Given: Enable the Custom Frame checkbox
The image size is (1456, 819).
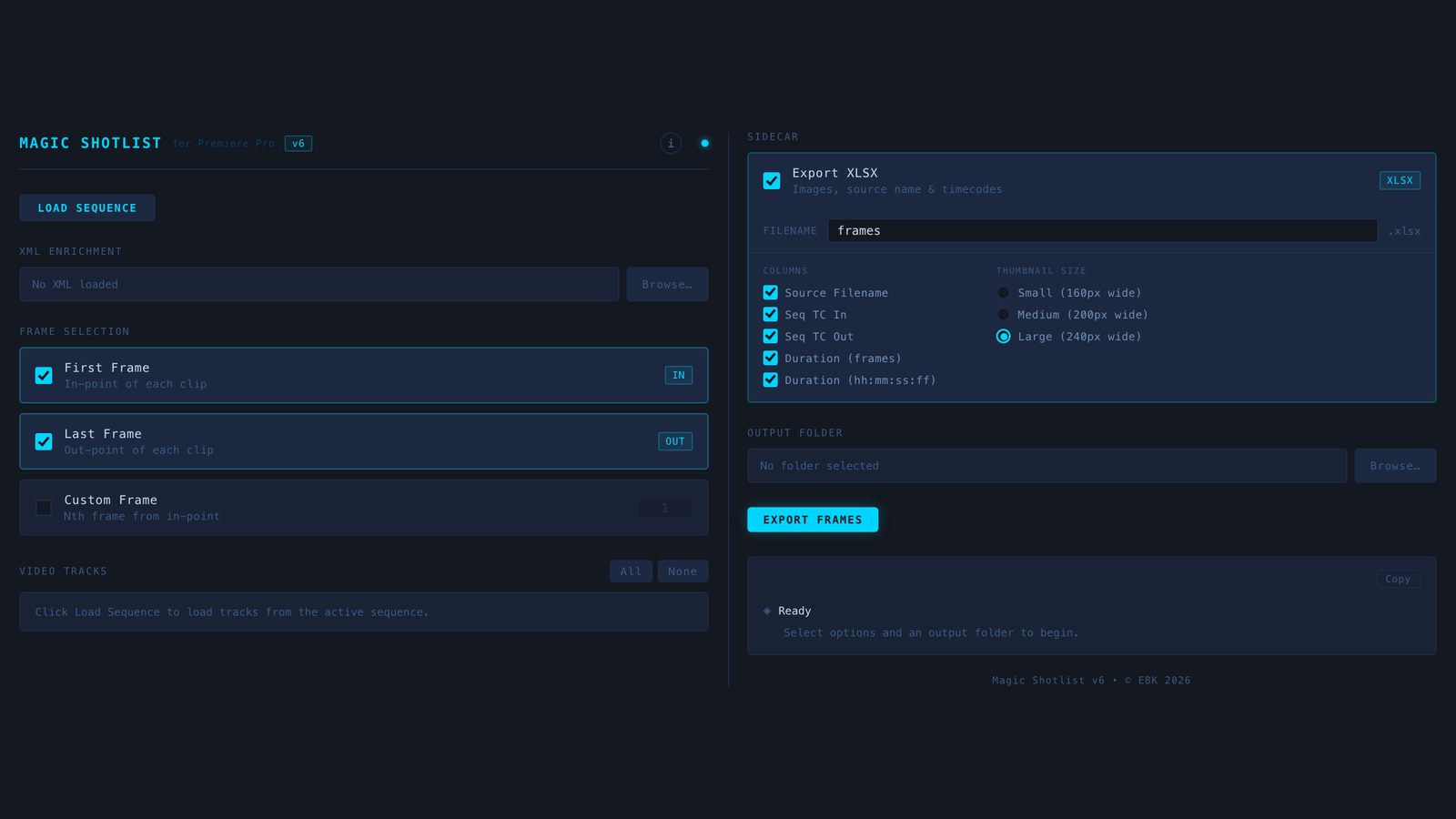Looking at the screenshot, I should pos(44,508).
